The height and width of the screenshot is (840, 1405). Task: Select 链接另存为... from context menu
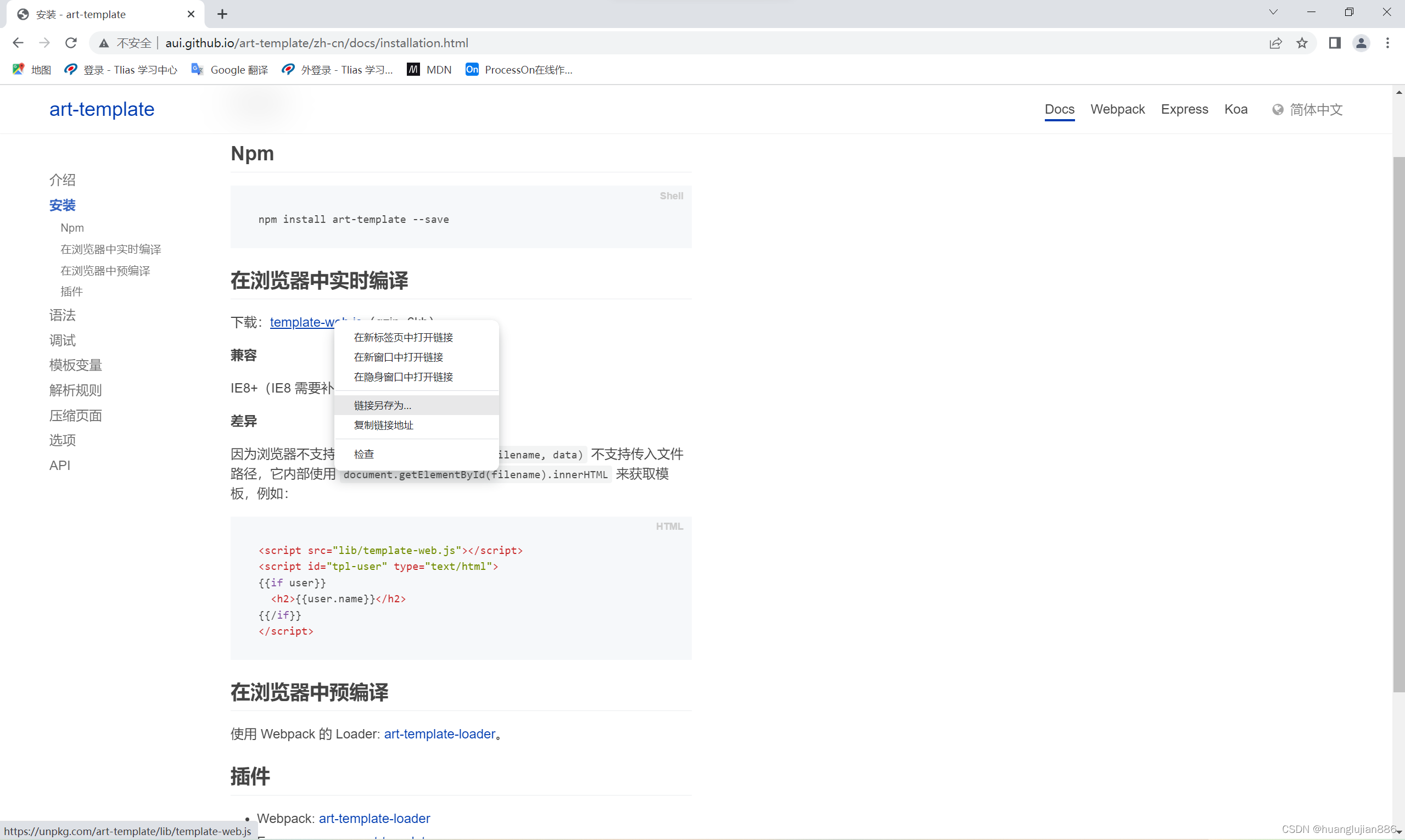382,405
